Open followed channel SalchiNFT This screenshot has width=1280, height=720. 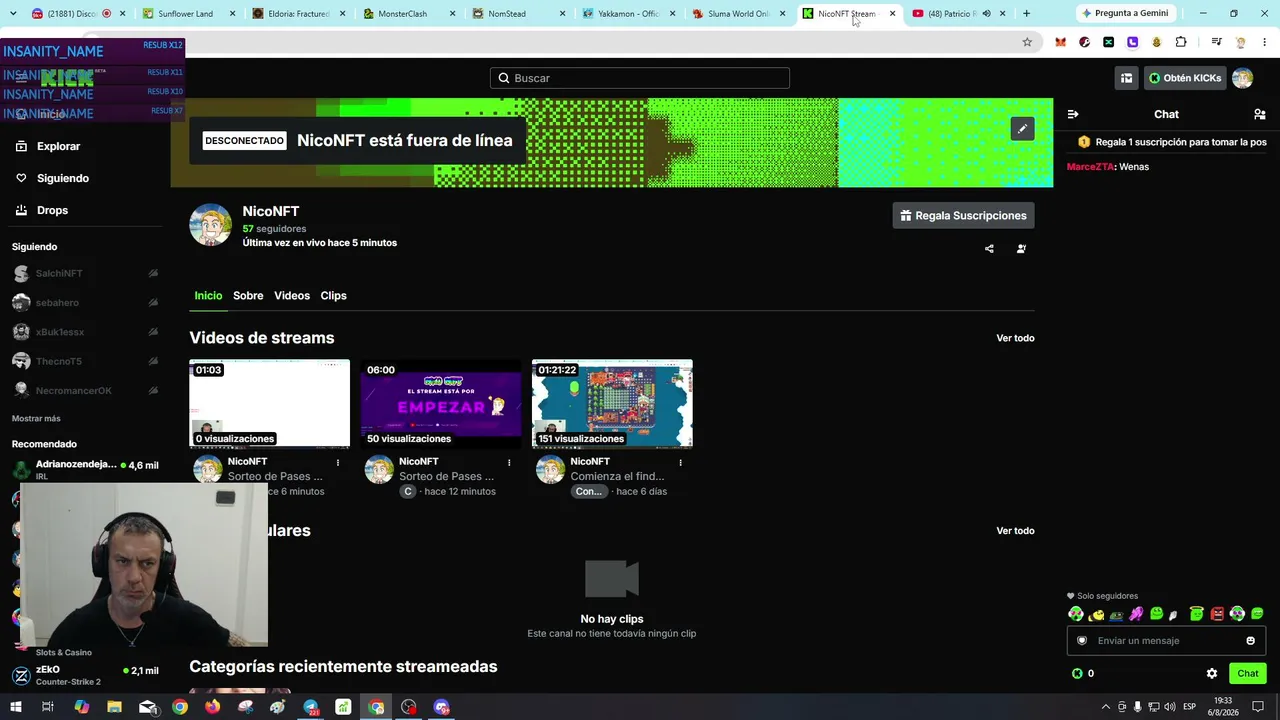coord(85,274)
